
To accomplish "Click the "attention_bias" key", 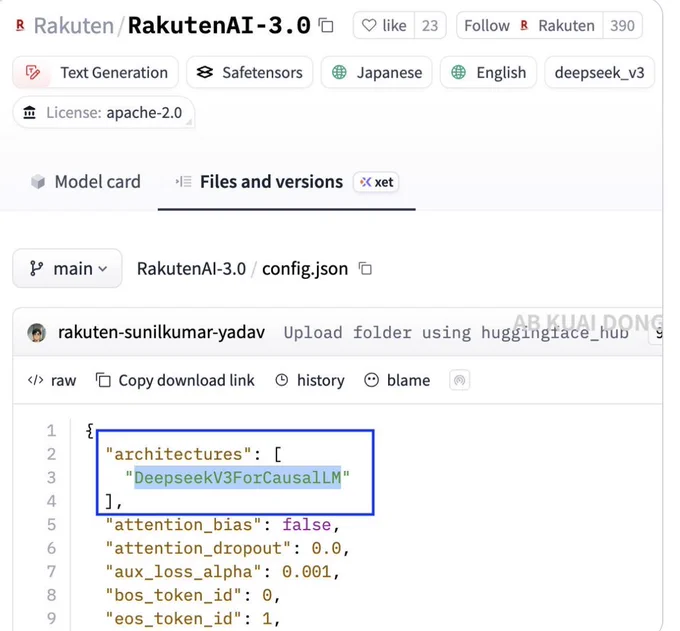I will pos(183,525).
